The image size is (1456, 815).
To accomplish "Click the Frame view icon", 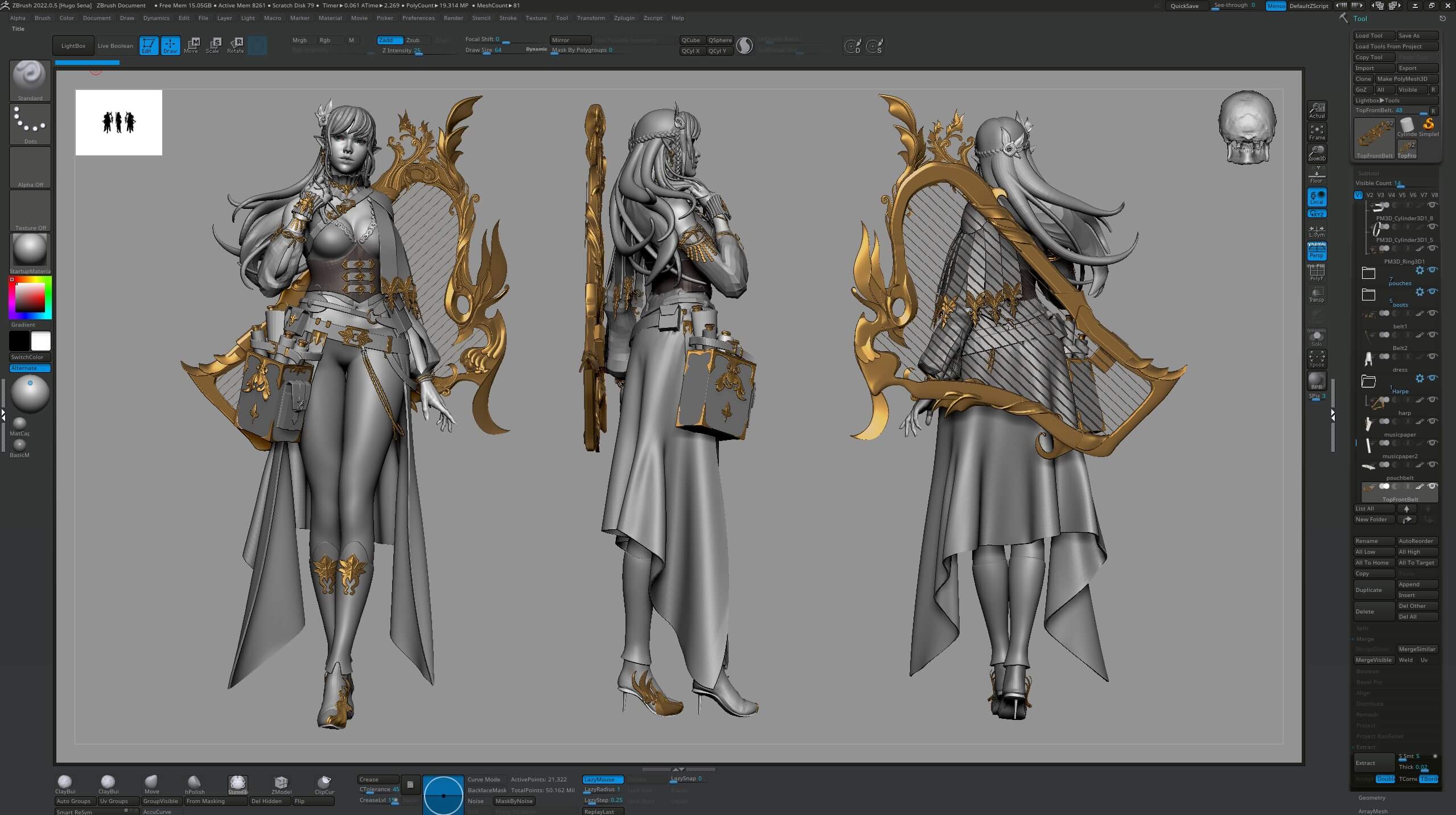I will click(x=1316, y=131).
